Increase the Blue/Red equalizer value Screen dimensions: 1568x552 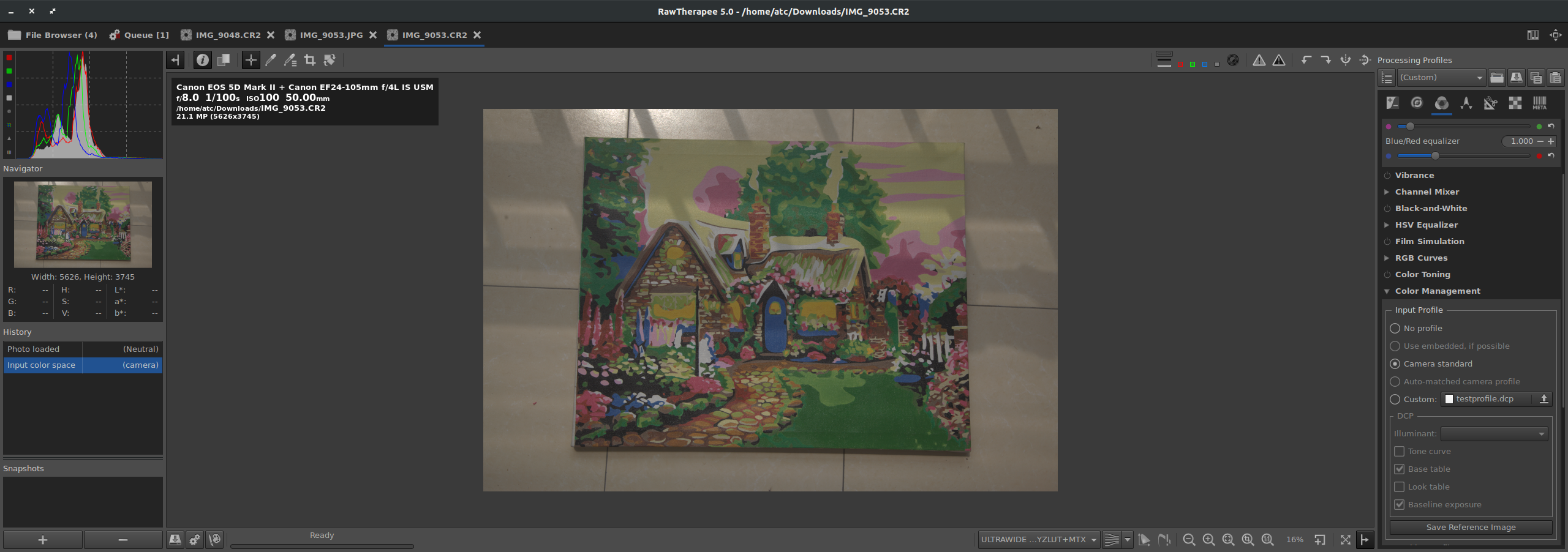[1551, 141]
